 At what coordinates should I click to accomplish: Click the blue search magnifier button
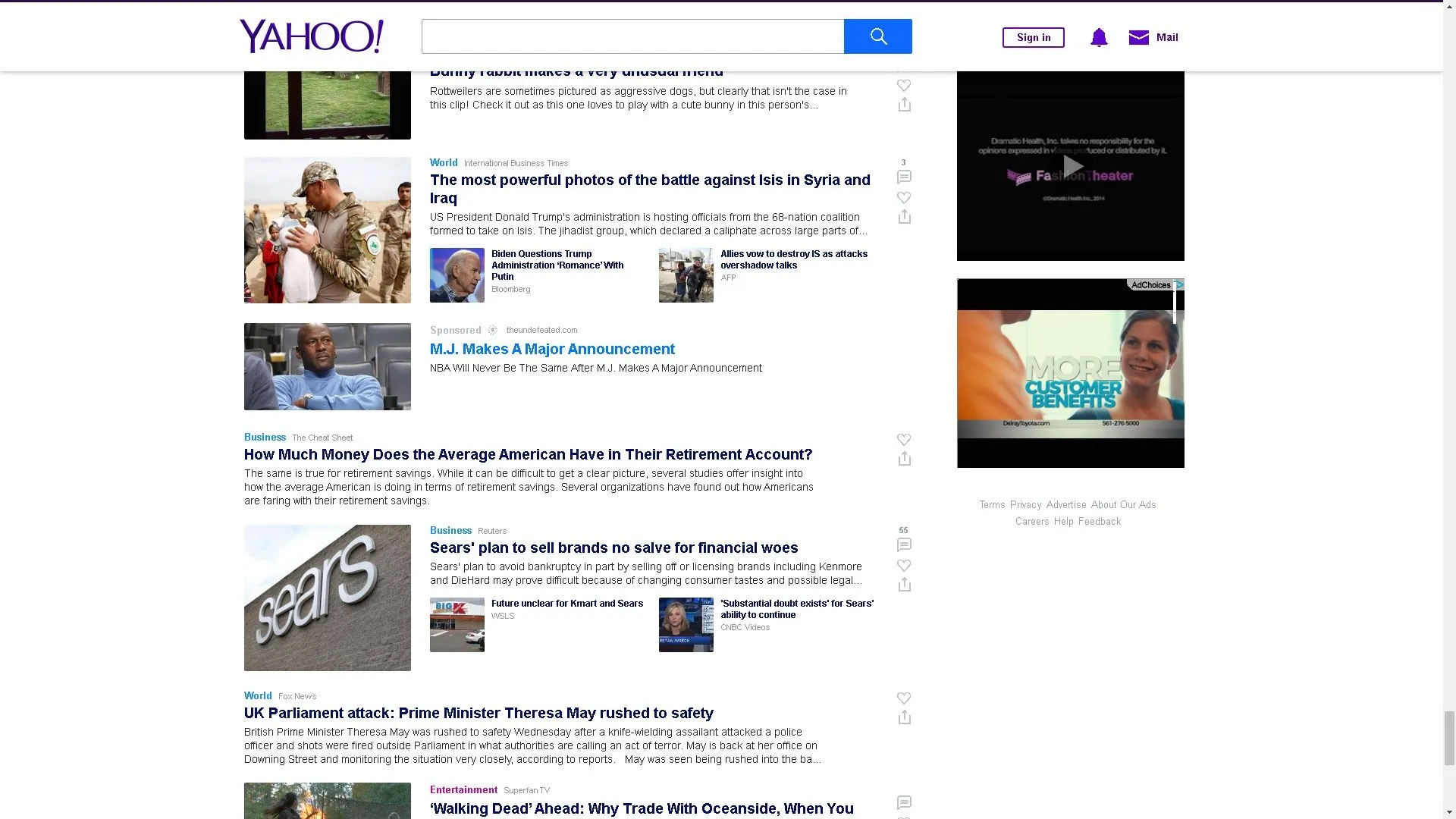[877, 36]
